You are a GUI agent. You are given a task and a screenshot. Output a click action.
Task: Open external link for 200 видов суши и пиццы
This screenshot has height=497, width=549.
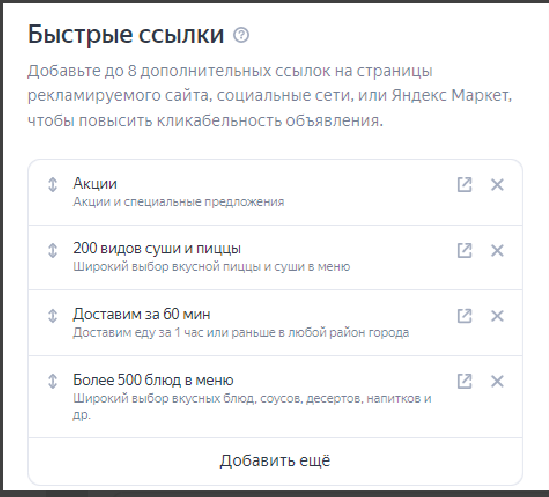click(x=465, y=250)
